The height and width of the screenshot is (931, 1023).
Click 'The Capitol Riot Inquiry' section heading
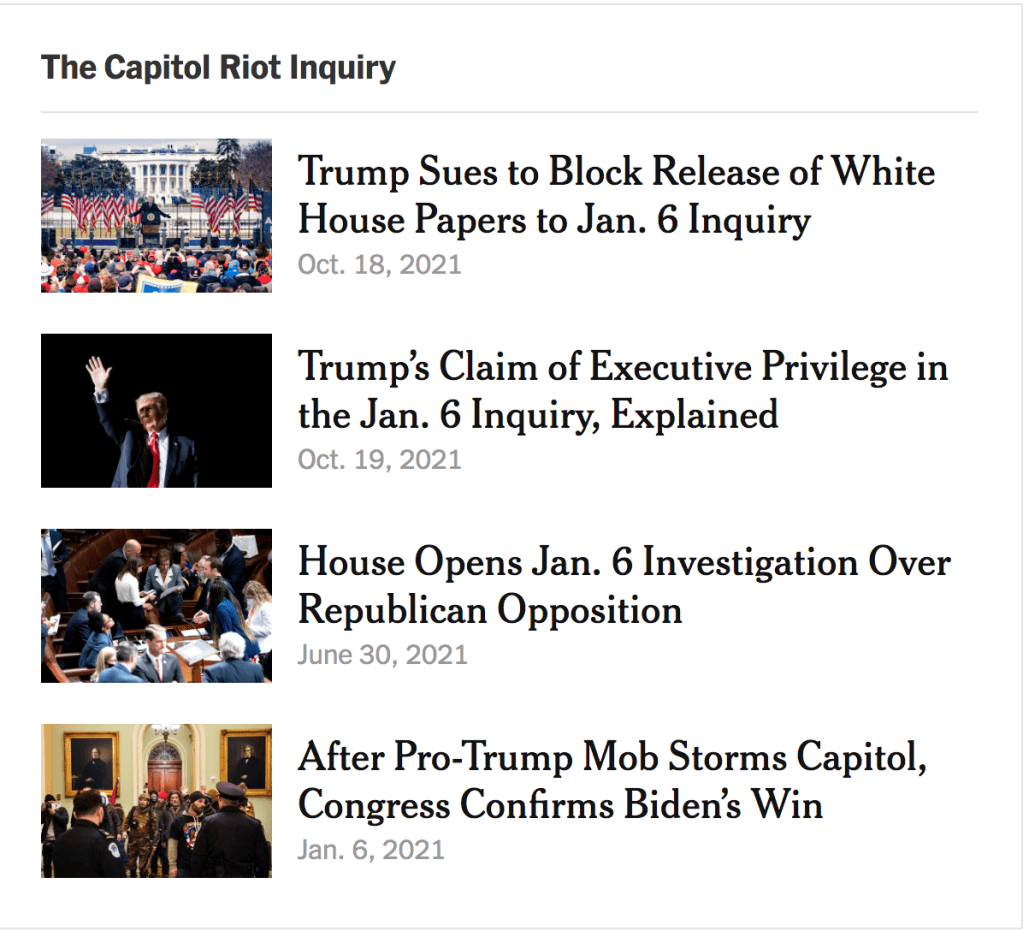click(218, 68)
